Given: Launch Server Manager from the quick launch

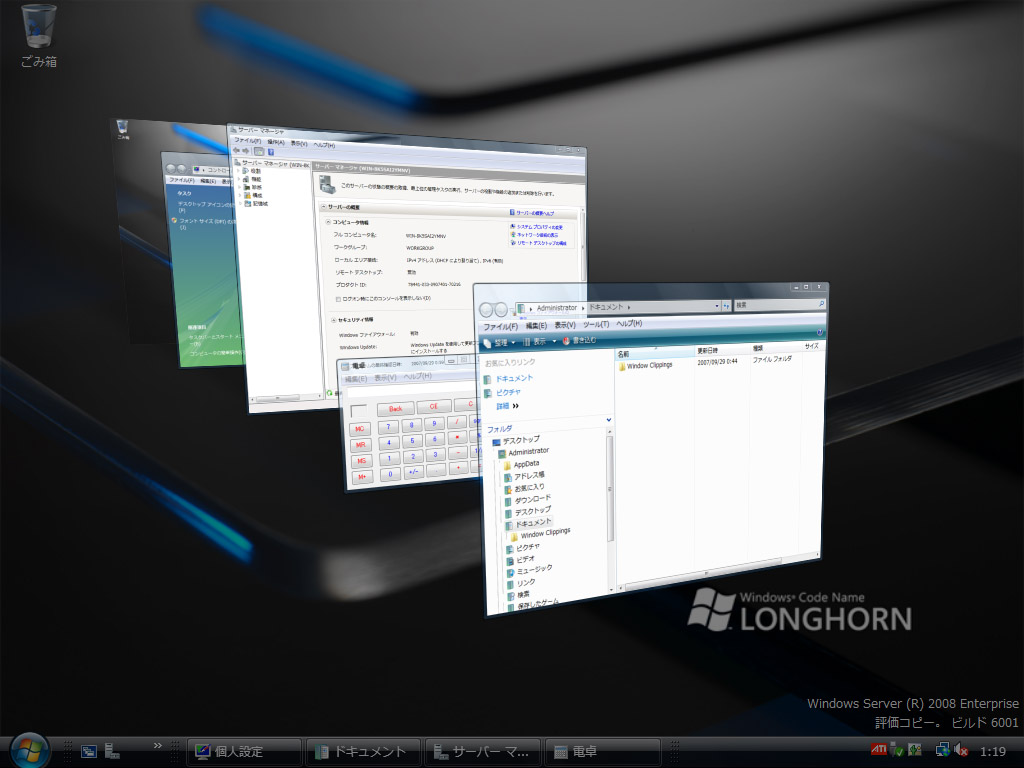Looking at the screenshot, I should coord(112,752).
